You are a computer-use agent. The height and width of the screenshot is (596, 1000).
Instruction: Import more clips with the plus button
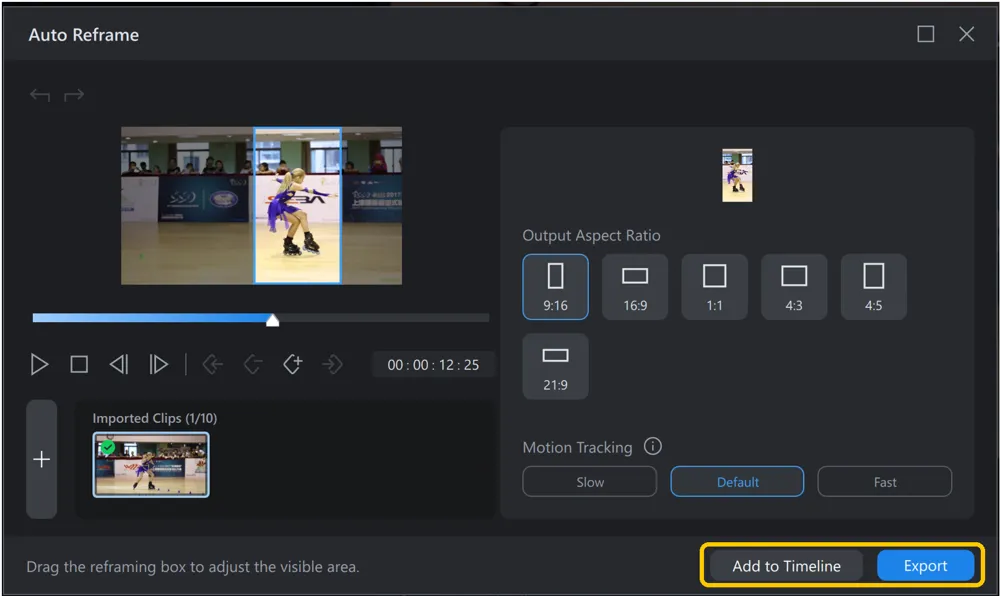[x=41, y=459]
